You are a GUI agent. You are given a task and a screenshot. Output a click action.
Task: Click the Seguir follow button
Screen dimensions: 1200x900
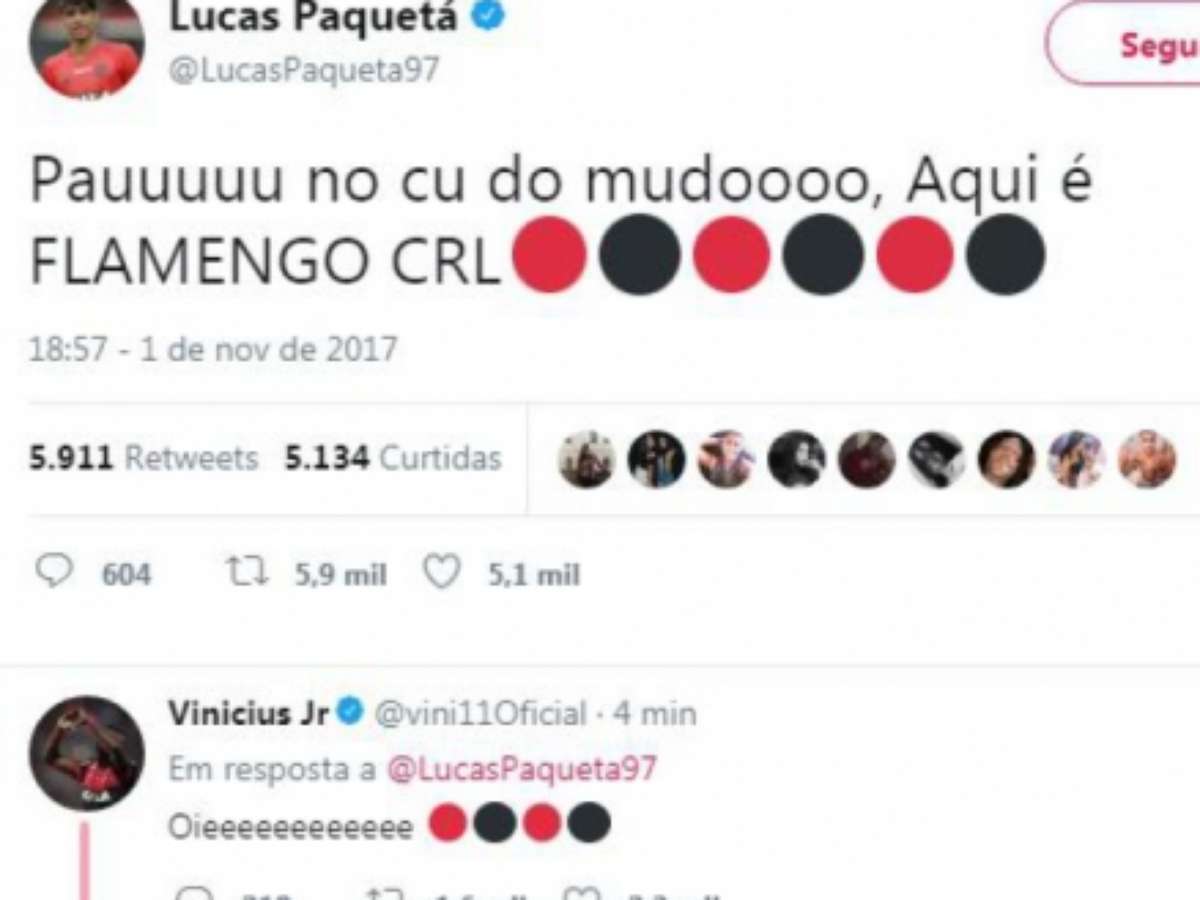coord(1125,45)
